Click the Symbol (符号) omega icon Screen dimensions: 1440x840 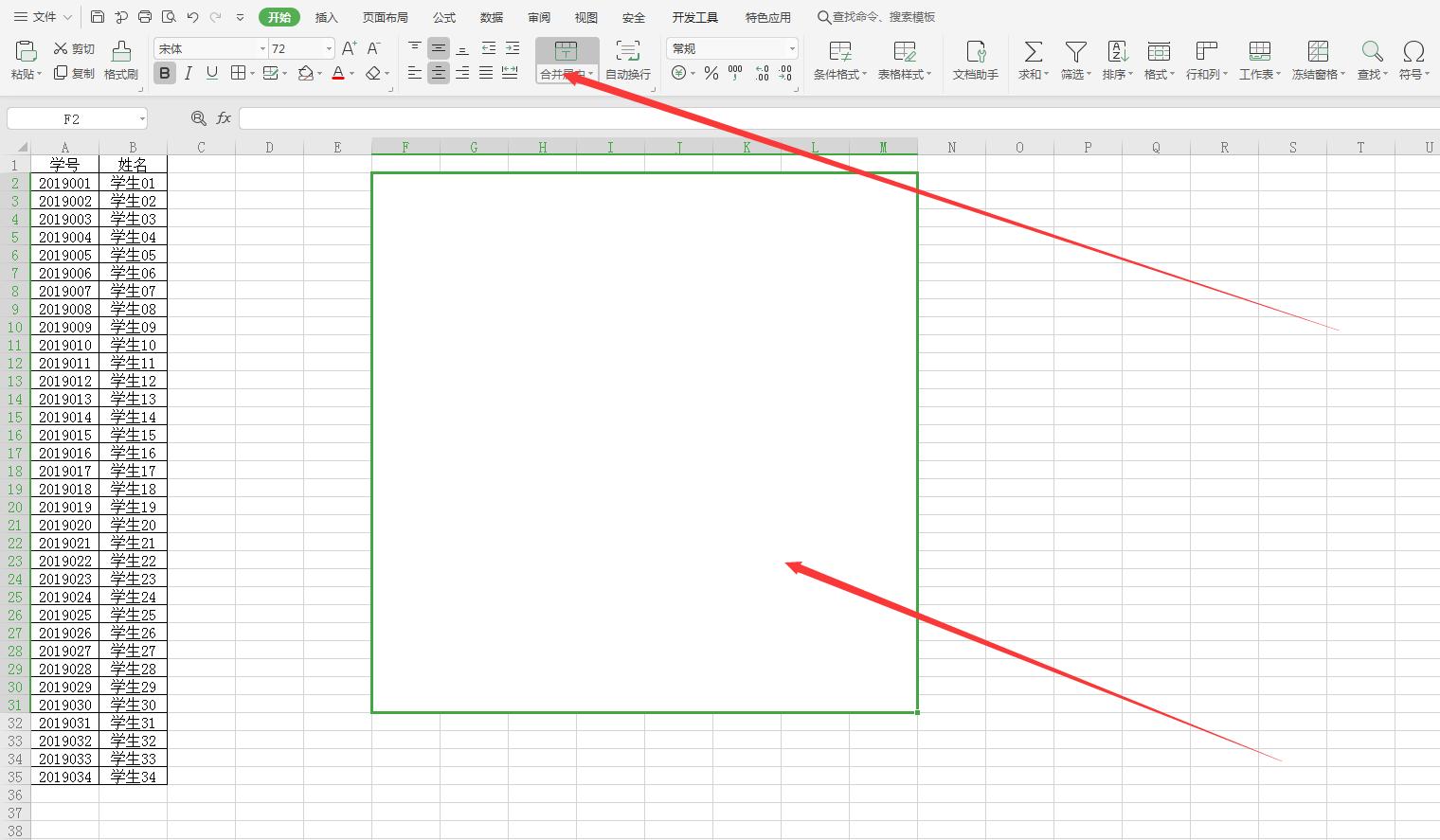click(x=1413, y=51)
